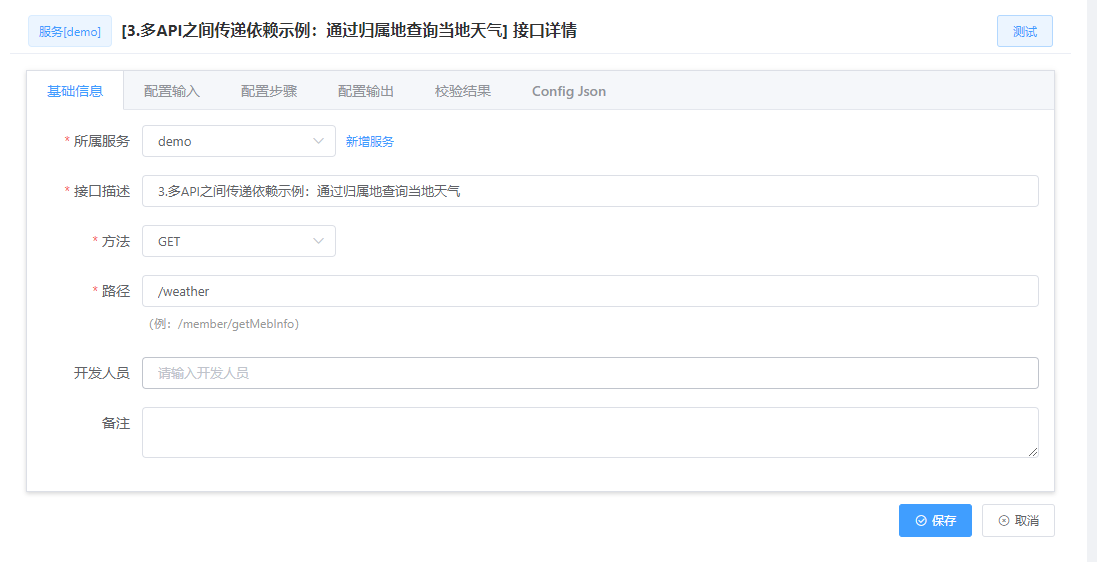Viewport: 1097px width, 562px height.
Task: Grab the 备注 textarea resize handle
Action: [1033, 453]
